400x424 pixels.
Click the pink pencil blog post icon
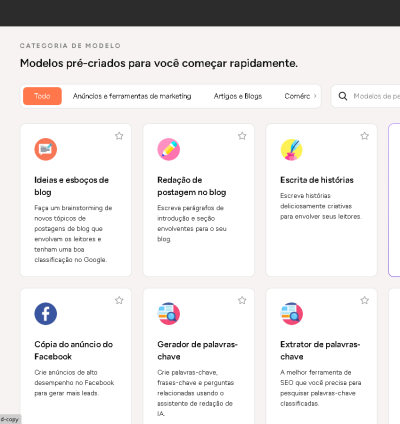pyautogui.click(x=169, y=149)
